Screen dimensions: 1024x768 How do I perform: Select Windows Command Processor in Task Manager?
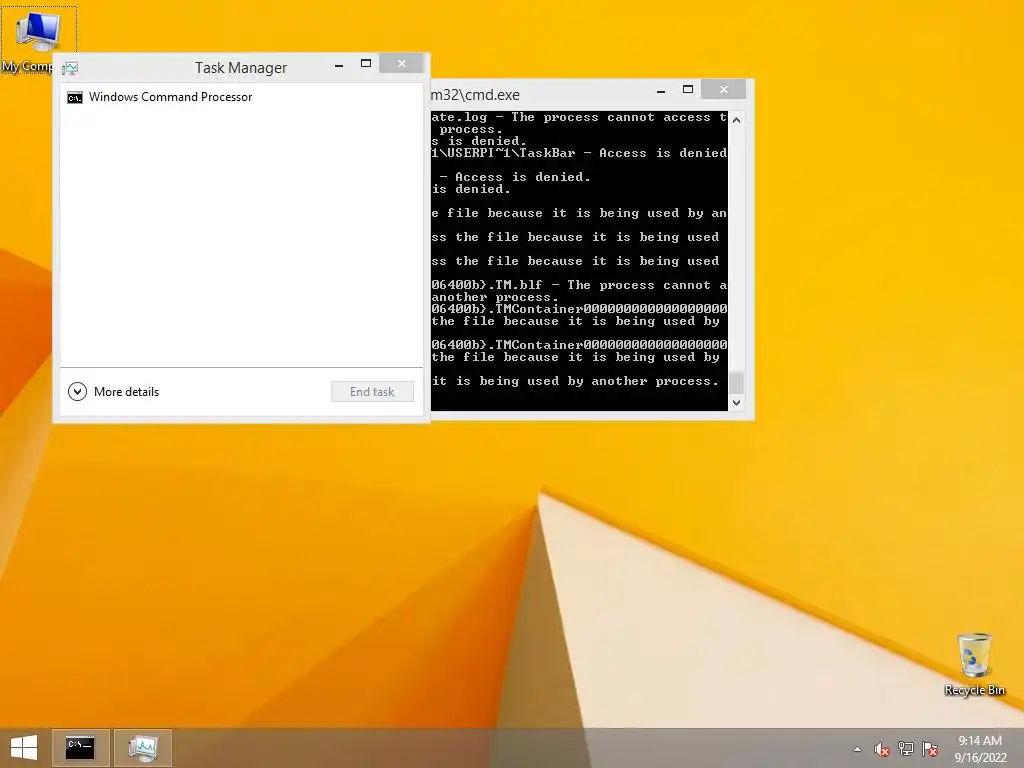(x=241, y=97)
